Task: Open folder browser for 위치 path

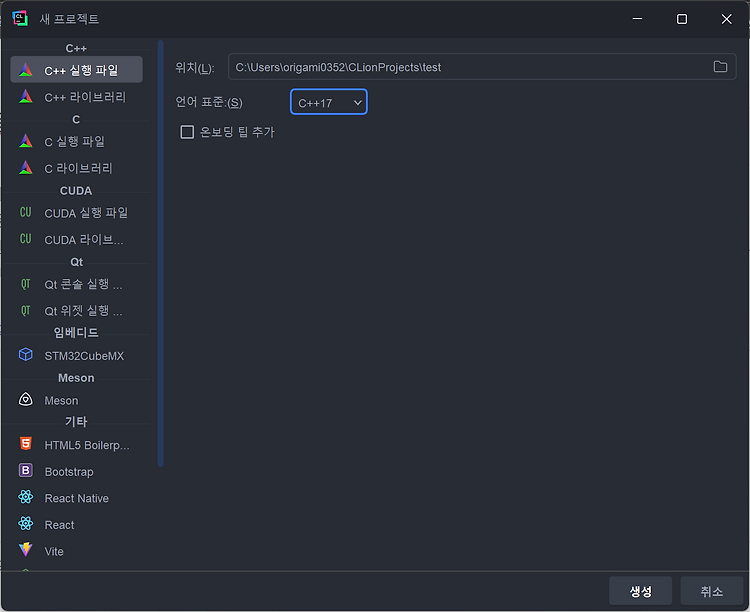Action: pyautogui.click(x=720, y=67)
